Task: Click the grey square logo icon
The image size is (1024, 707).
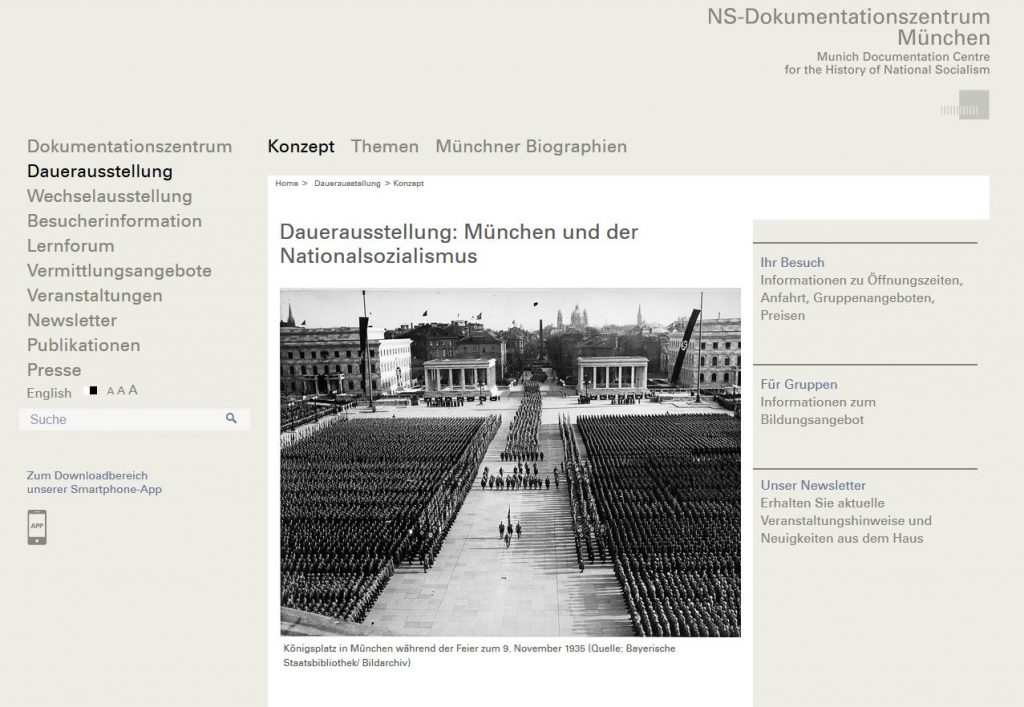Action: pos(972,106)
